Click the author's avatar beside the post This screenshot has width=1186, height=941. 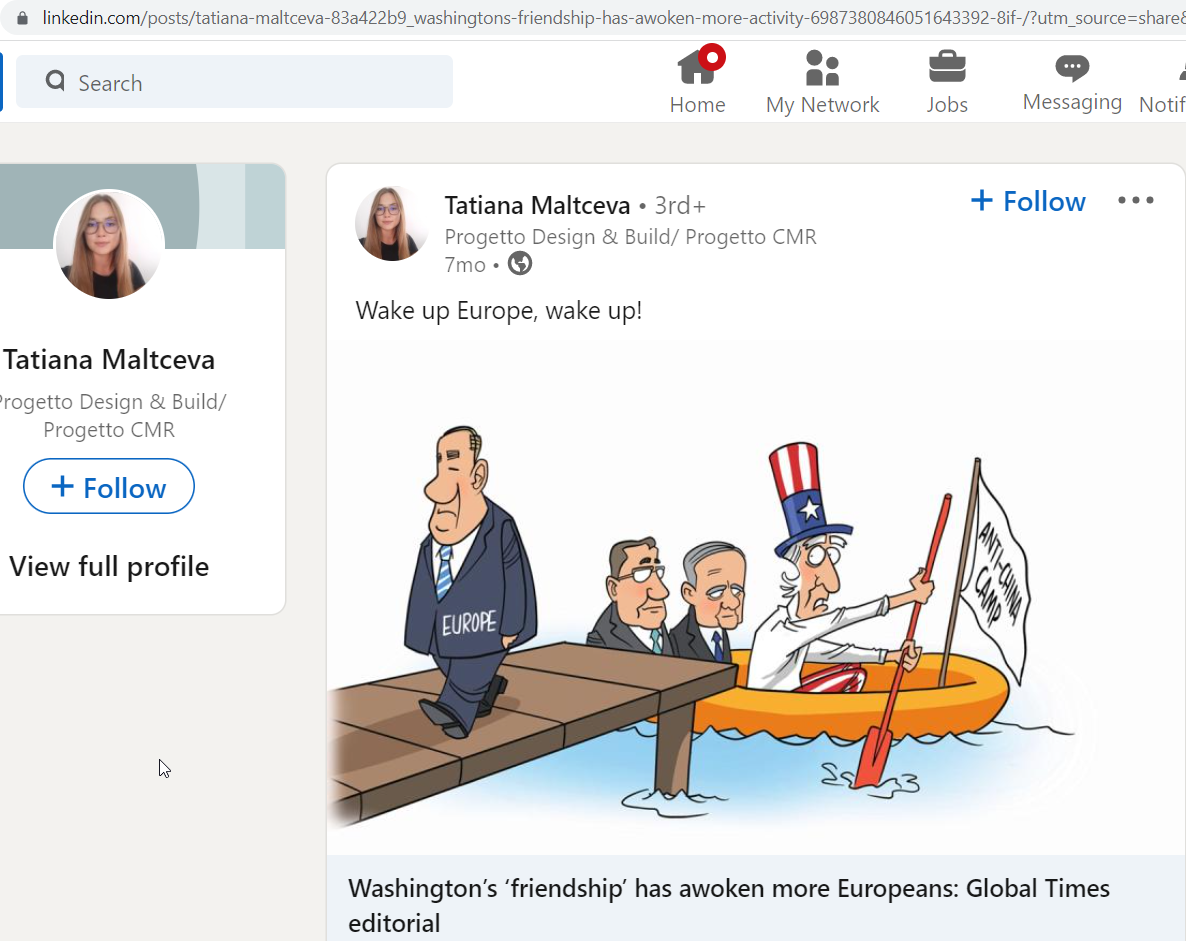click(391, 224)
